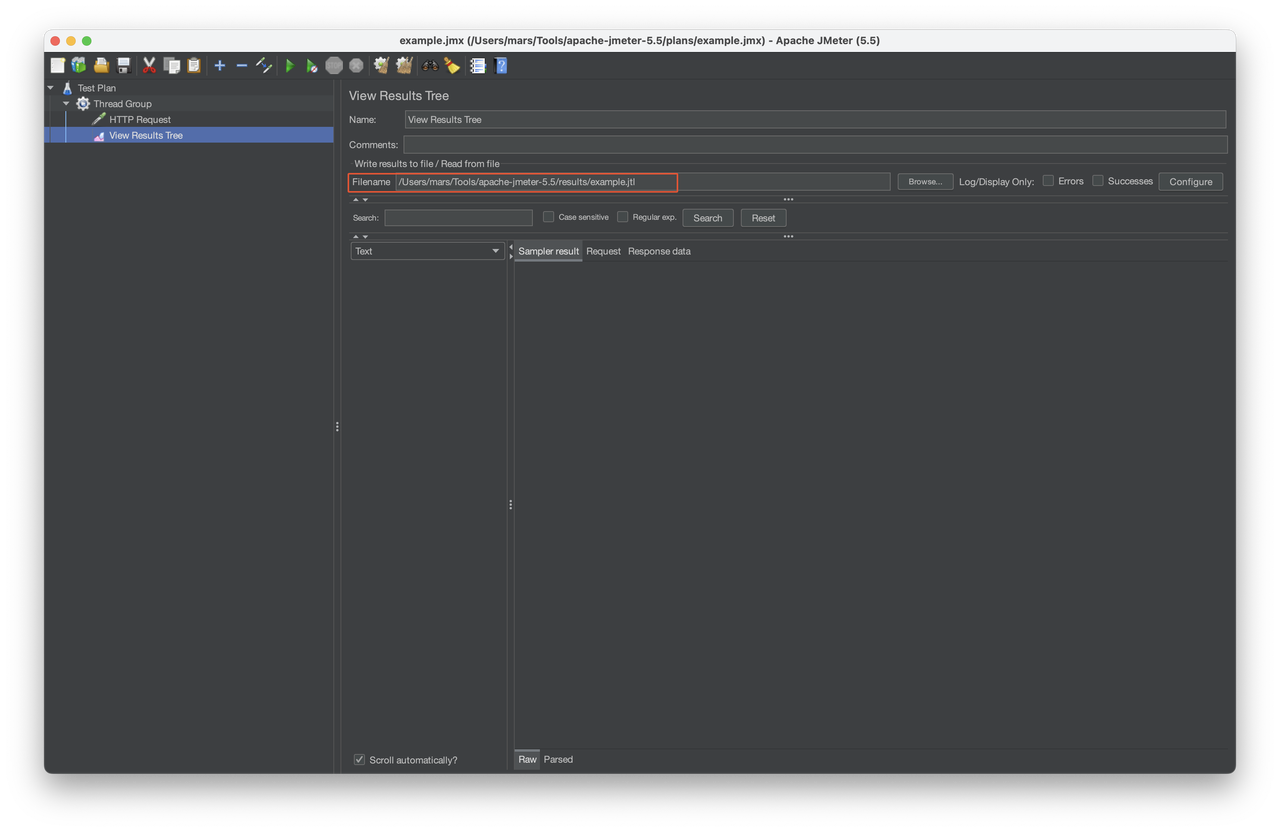This screenshot has width=1280, height=832.
Task: Uncheck Scroll automatically checkbox
Action: pyautogui.click(x=359, y=760)
